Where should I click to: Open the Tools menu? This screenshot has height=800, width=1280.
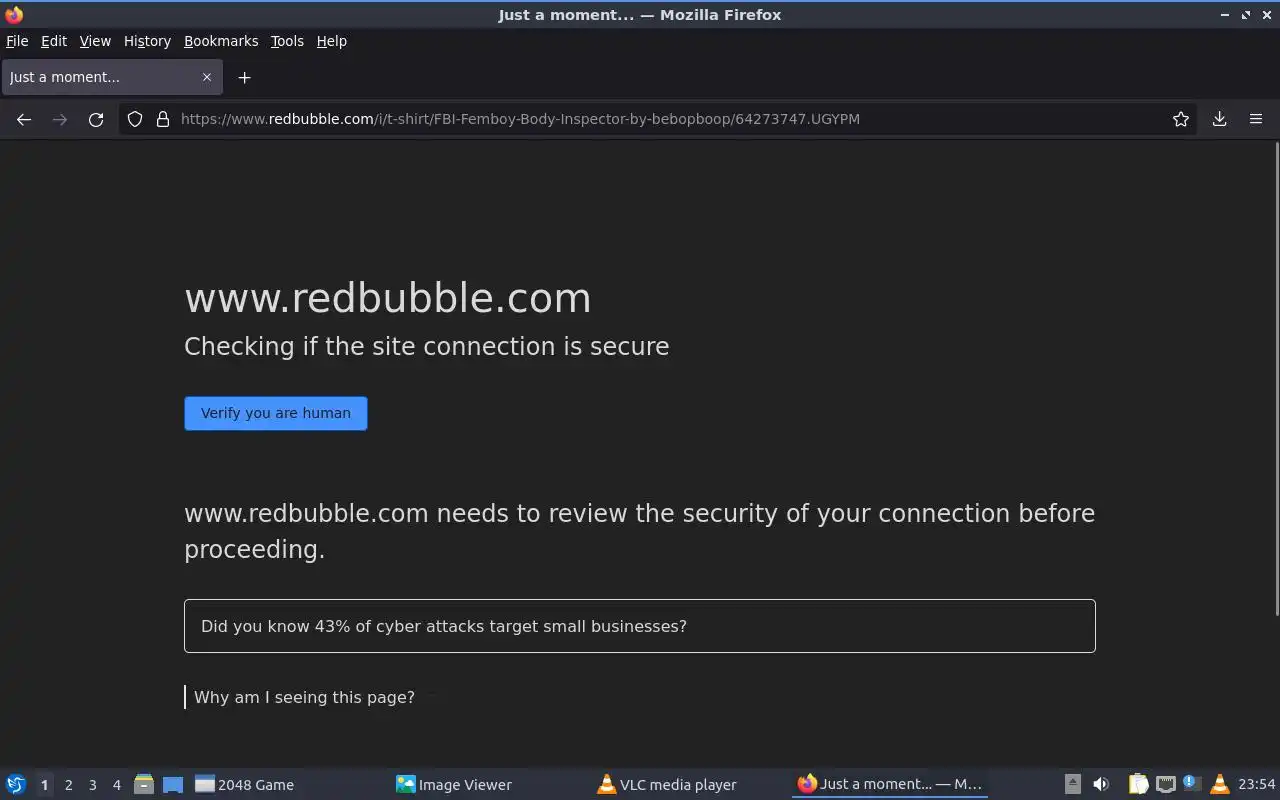287,41
